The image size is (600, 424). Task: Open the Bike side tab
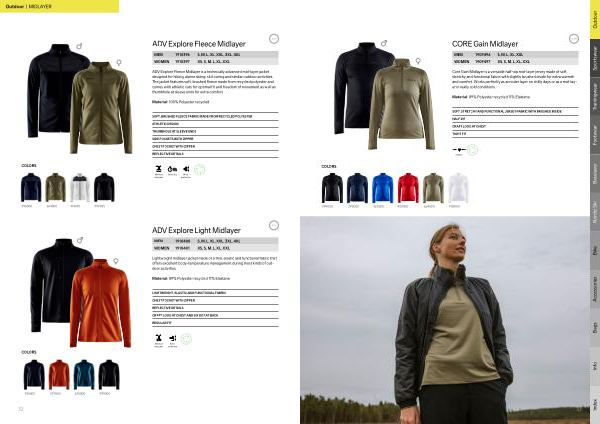click(595, 251)
